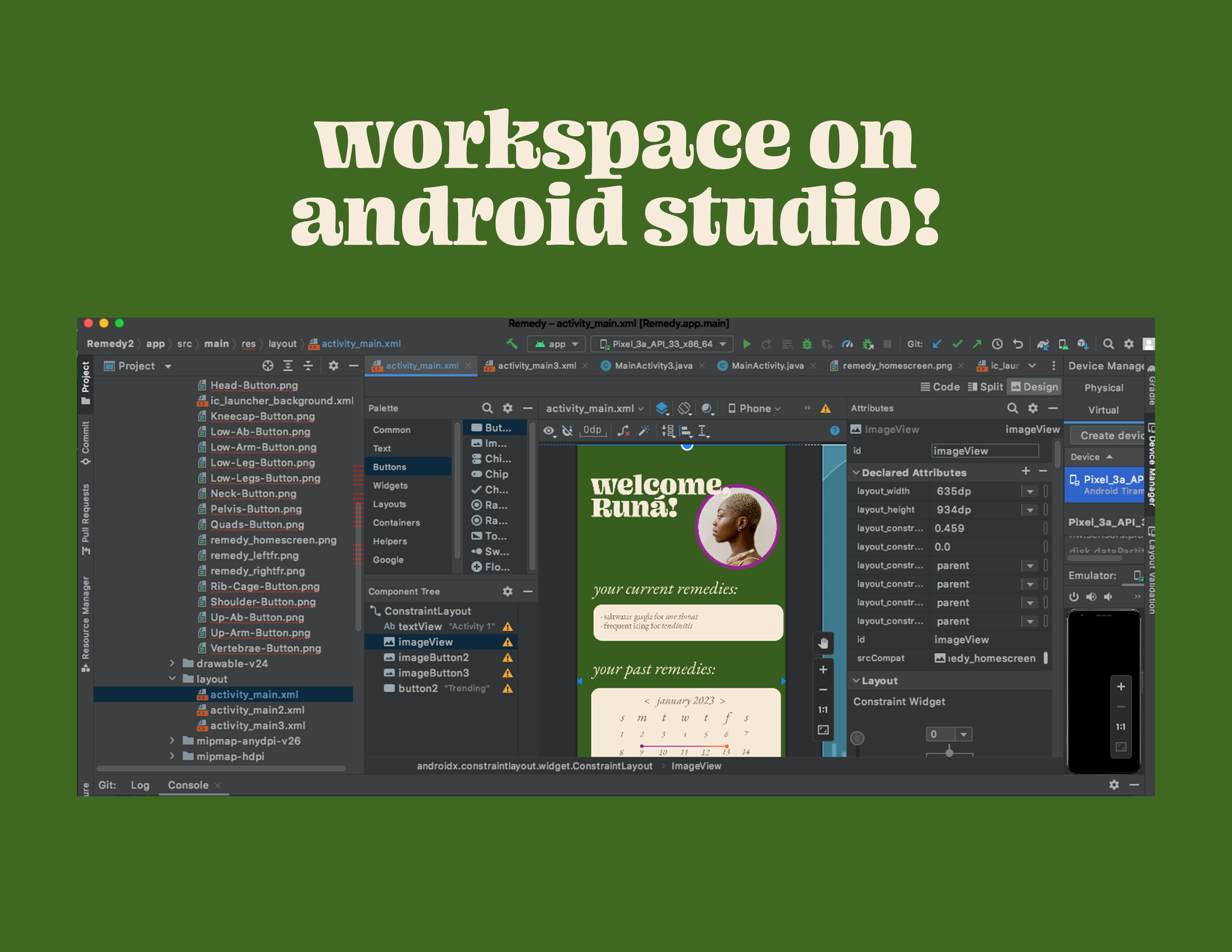Switch to Split view mode
This screenshot has height=952, width=1232.
click(x=986, y=387)
